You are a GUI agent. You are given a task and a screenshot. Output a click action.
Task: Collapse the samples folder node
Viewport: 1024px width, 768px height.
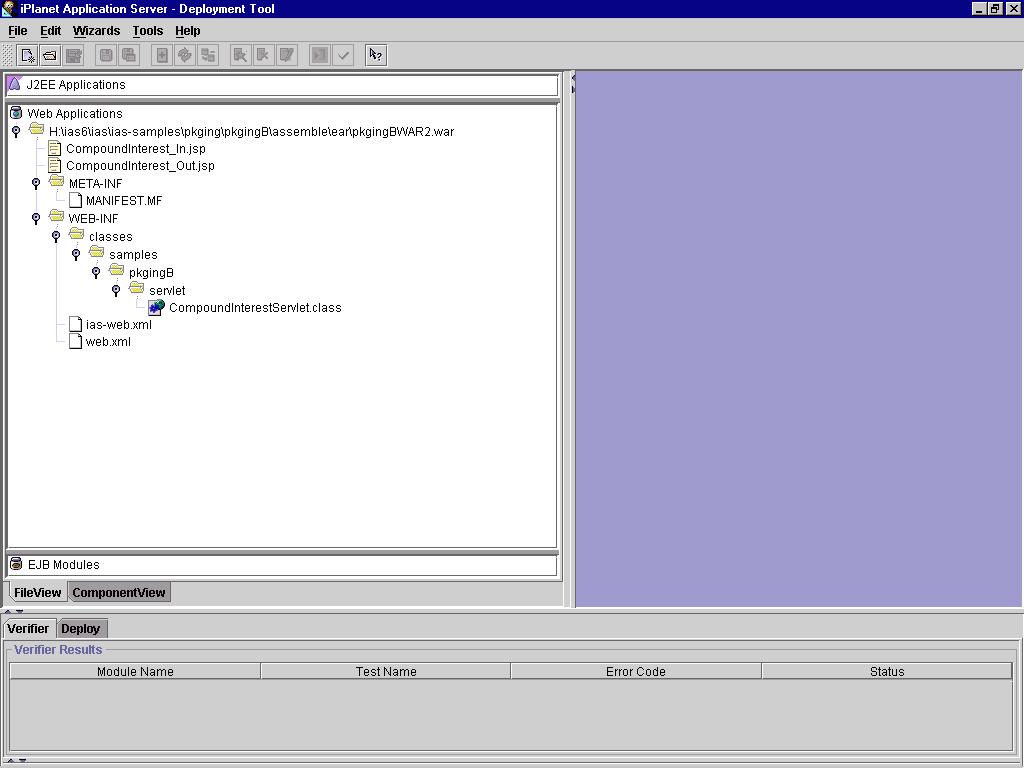76,254
